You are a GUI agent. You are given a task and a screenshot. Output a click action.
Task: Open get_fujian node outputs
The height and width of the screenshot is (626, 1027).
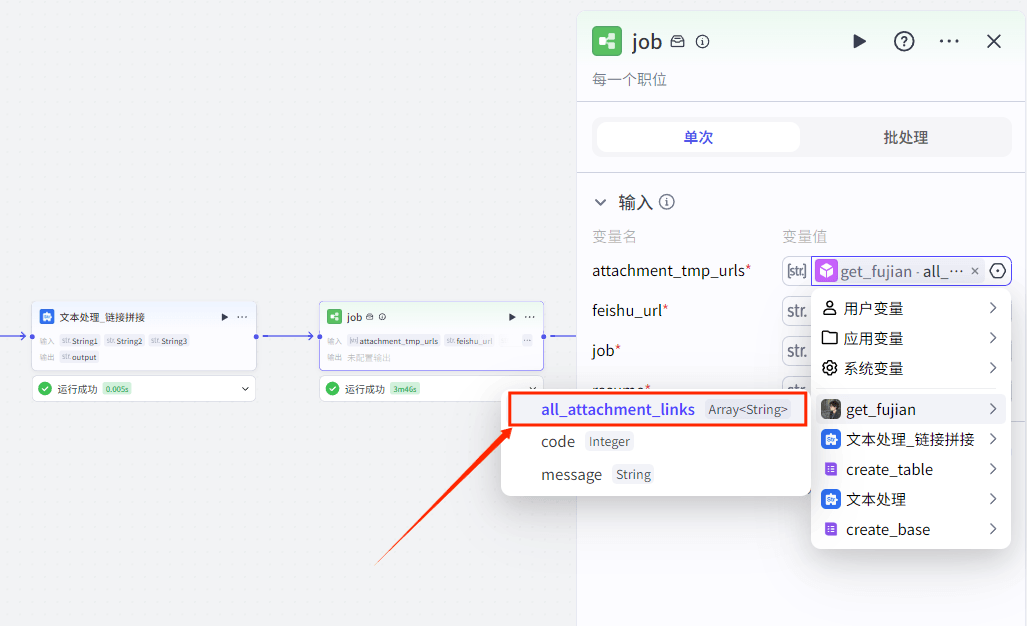(x=910, y=409)
